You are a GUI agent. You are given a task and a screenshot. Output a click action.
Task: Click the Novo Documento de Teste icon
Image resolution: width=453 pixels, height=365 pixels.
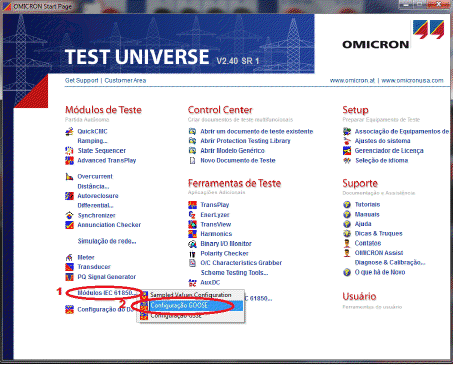[x=192, y=161]
